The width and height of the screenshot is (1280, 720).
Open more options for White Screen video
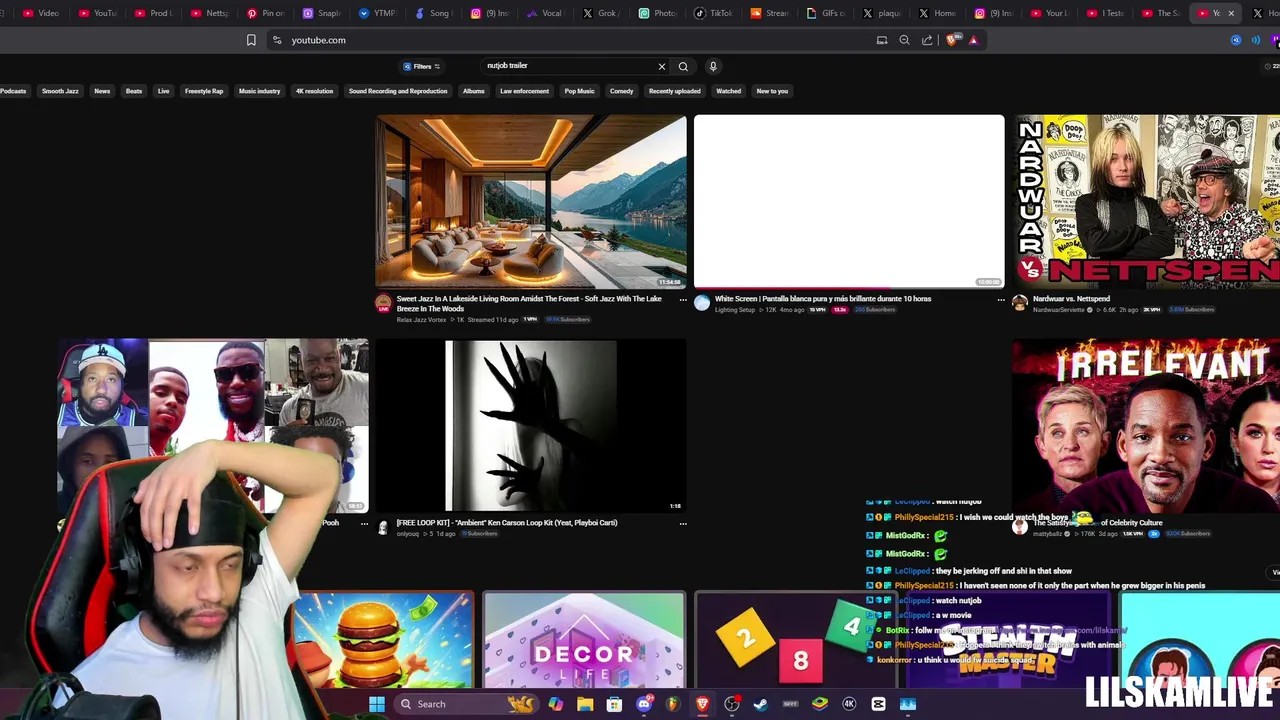[x=1001, y=299]
